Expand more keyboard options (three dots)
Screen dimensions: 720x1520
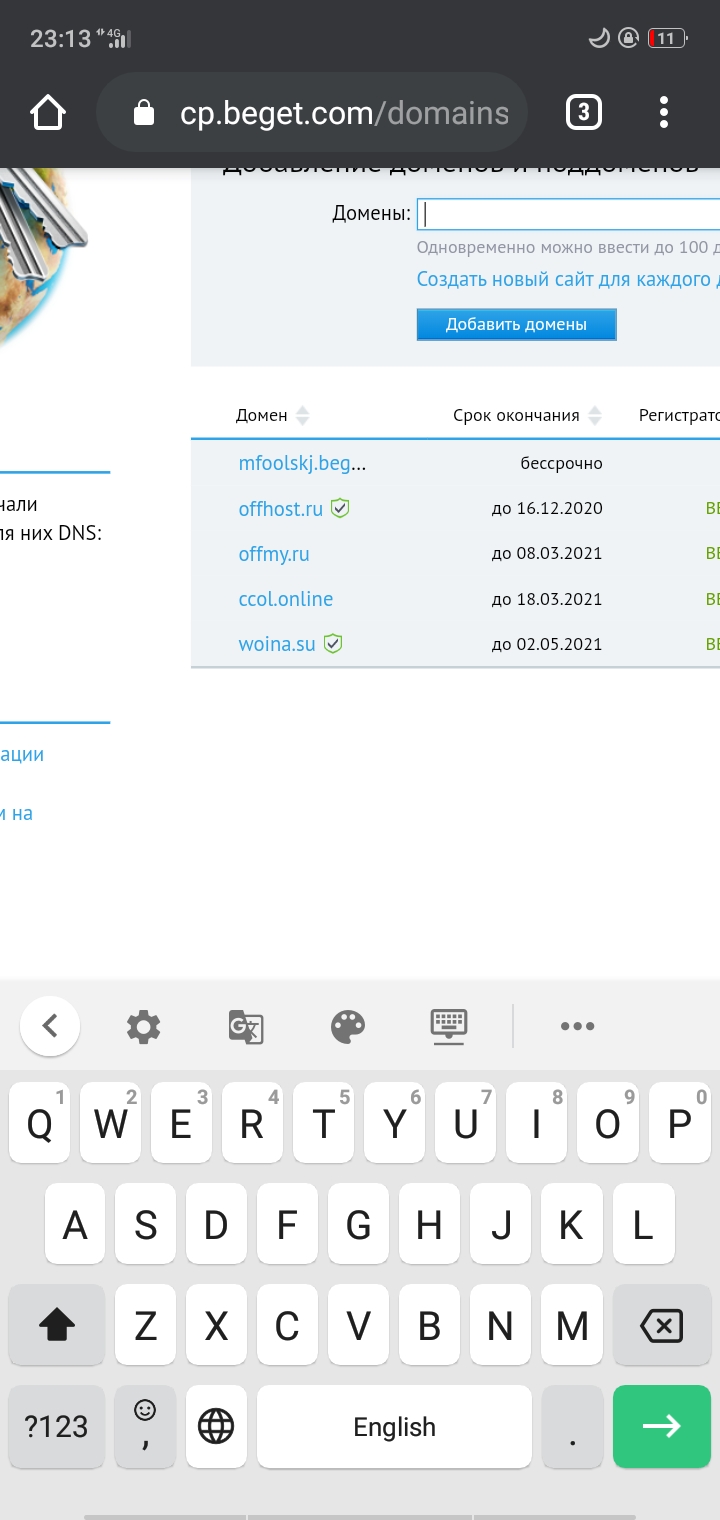[x=578, y=1026]
